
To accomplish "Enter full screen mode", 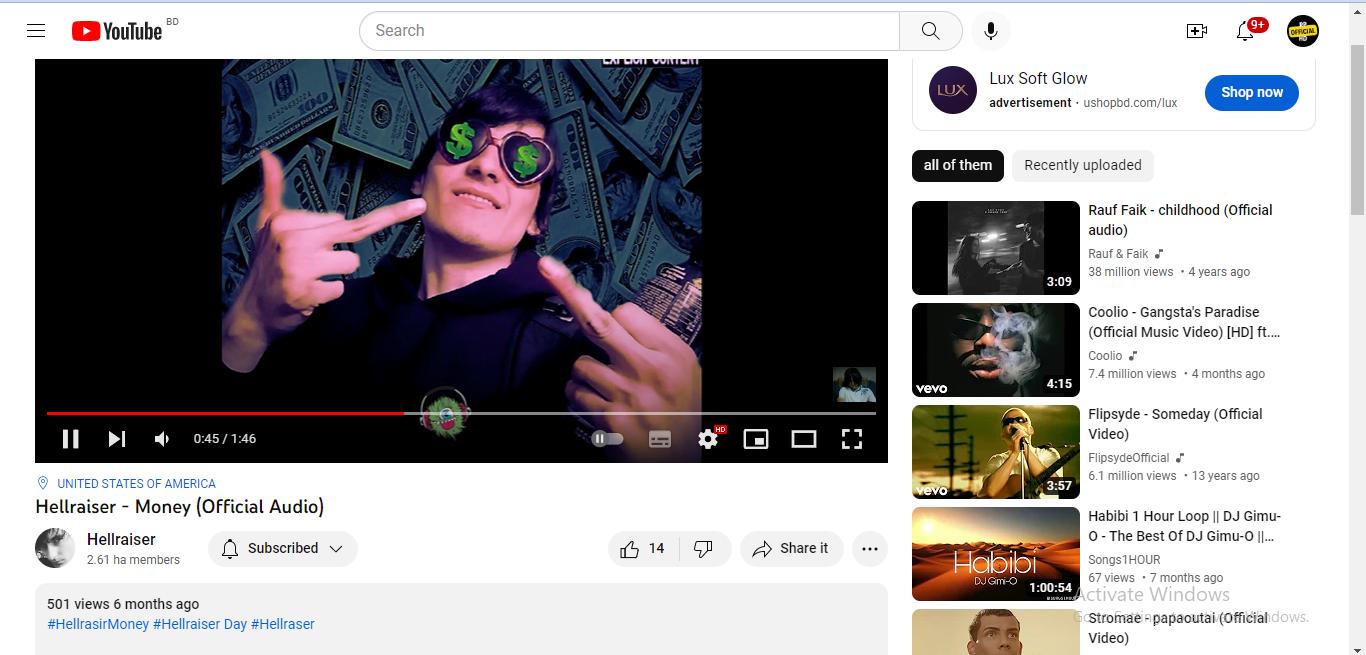I will [852, 439].
